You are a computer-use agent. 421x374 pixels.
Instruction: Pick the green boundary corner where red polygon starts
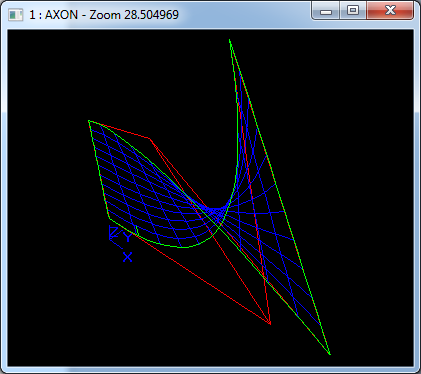click(89, 121)
